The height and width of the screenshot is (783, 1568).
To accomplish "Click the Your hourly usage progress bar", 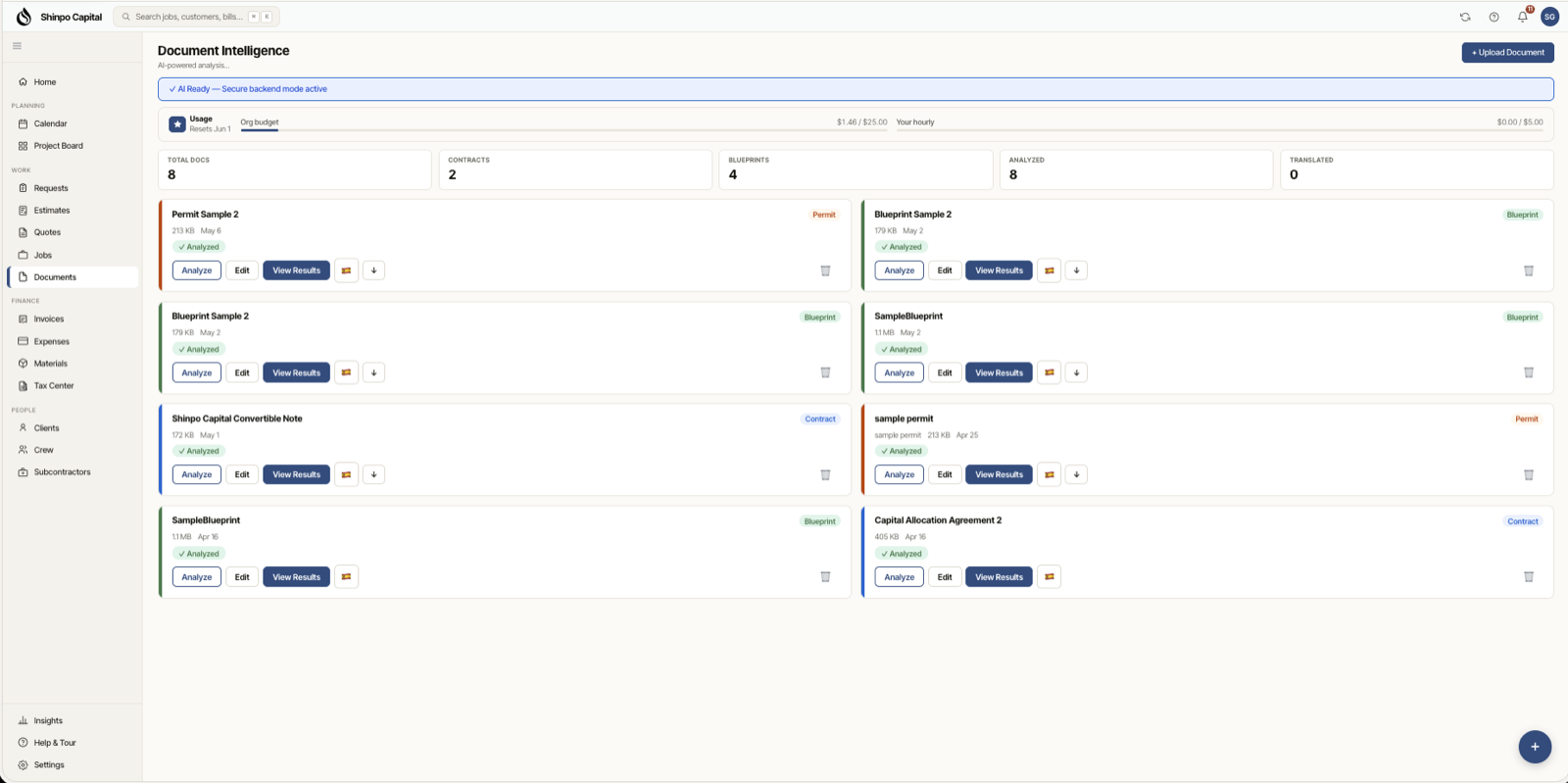I will (1219, 129).
